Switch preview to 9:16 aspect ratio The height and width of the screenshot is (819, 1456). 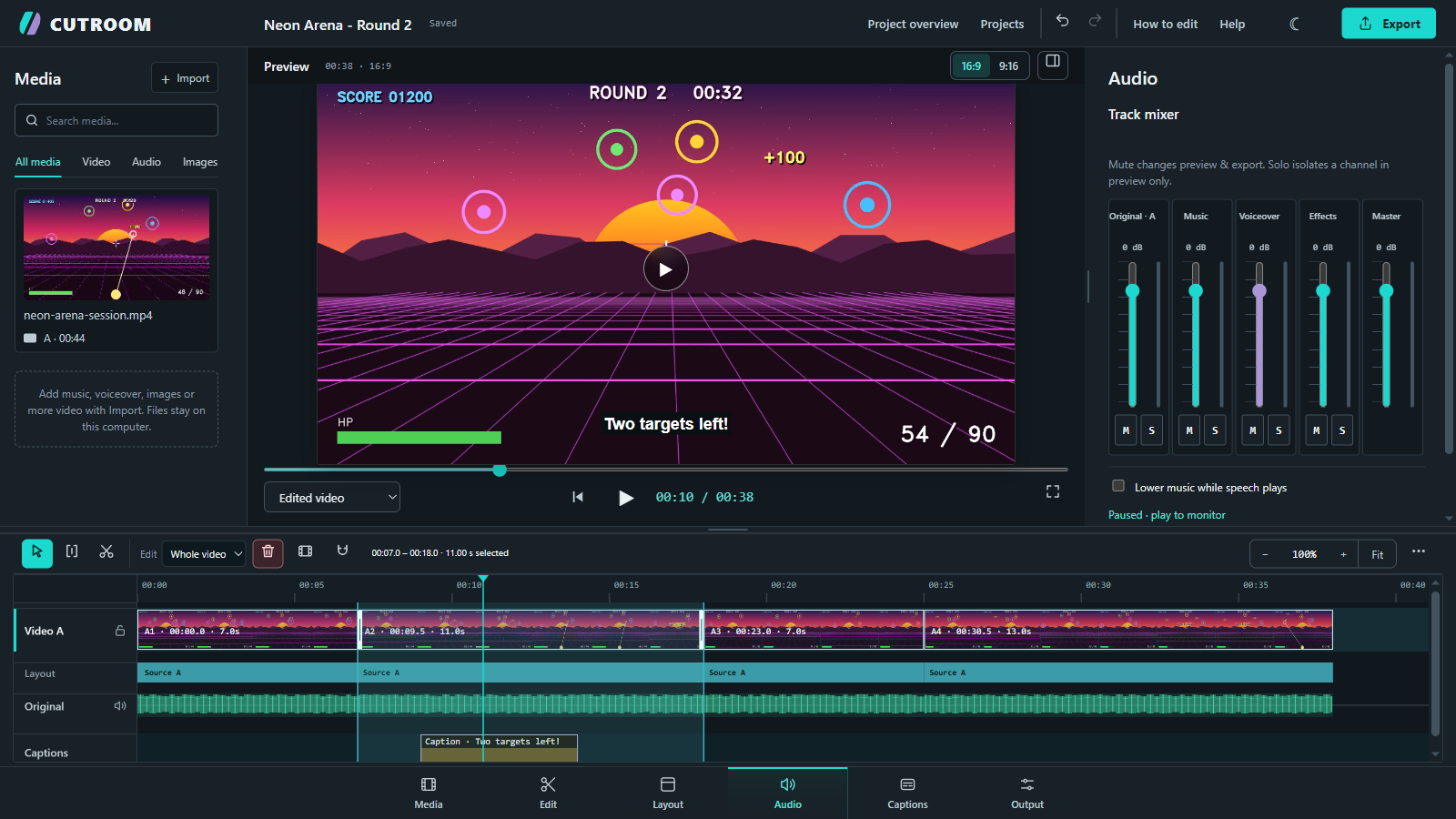coord(1008,66)
